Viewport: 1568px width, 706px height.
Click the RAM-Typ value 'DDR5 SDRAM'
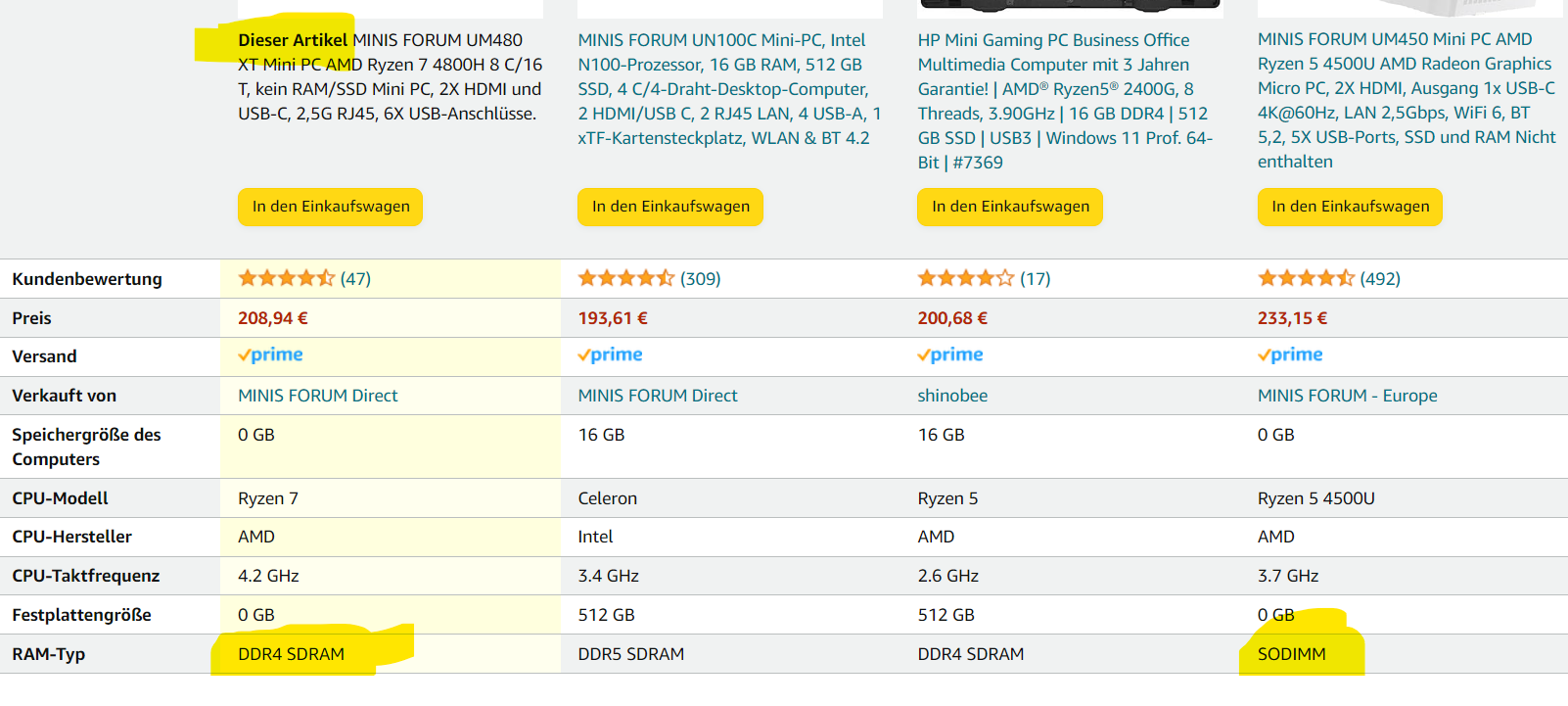point(630,654)
